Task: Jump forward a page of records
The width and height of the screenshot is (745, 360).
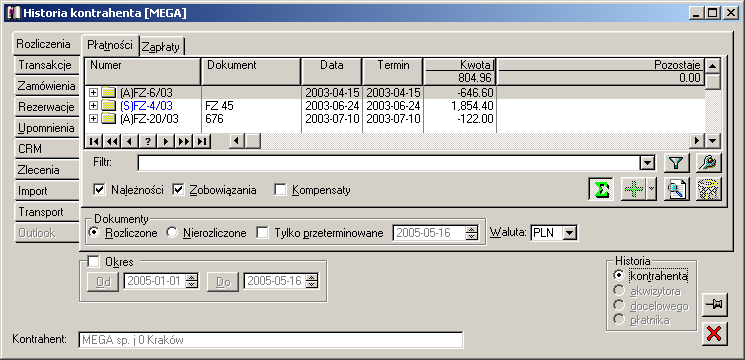Action: (184, 141)
